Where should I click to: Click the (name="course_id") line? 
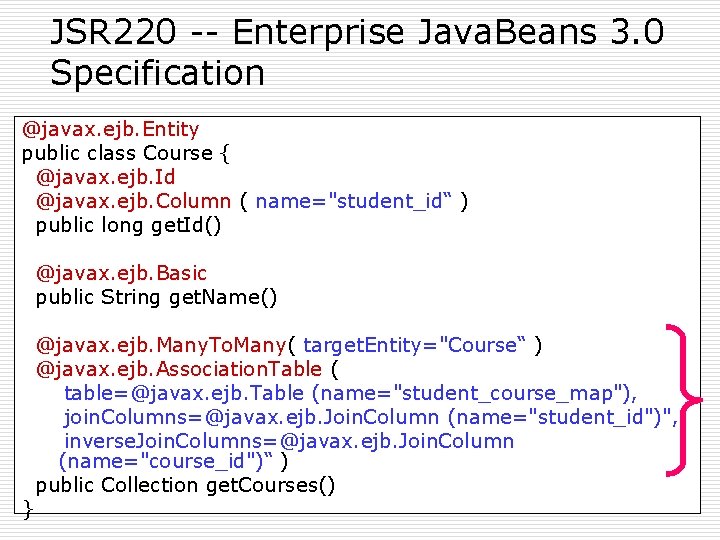click(x=174, y=461)
